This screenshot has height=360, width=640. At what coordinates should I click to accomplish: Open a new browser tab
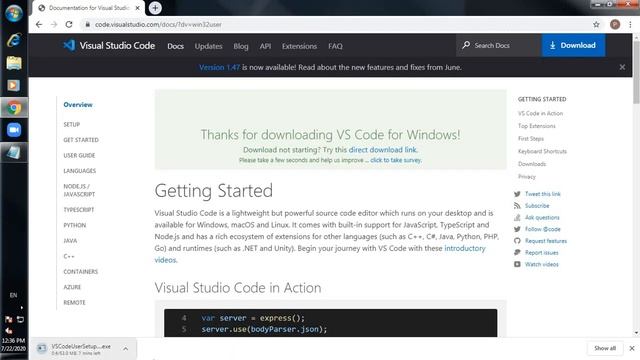tap(155, 8)
